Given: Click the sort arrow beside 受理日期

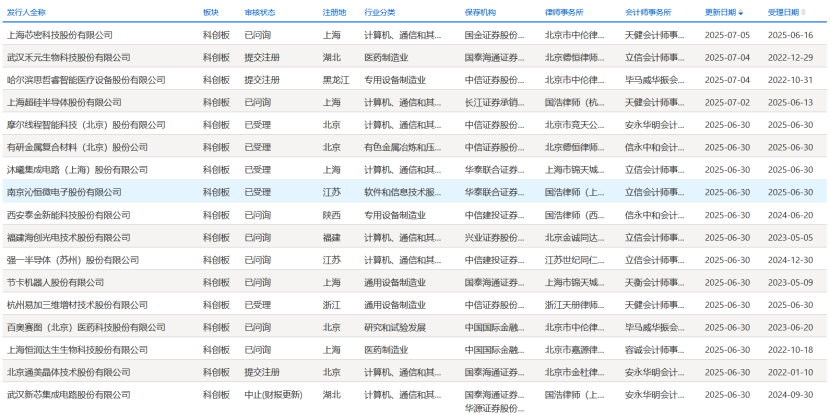Looking at the screenshot, I should [805, 13].
